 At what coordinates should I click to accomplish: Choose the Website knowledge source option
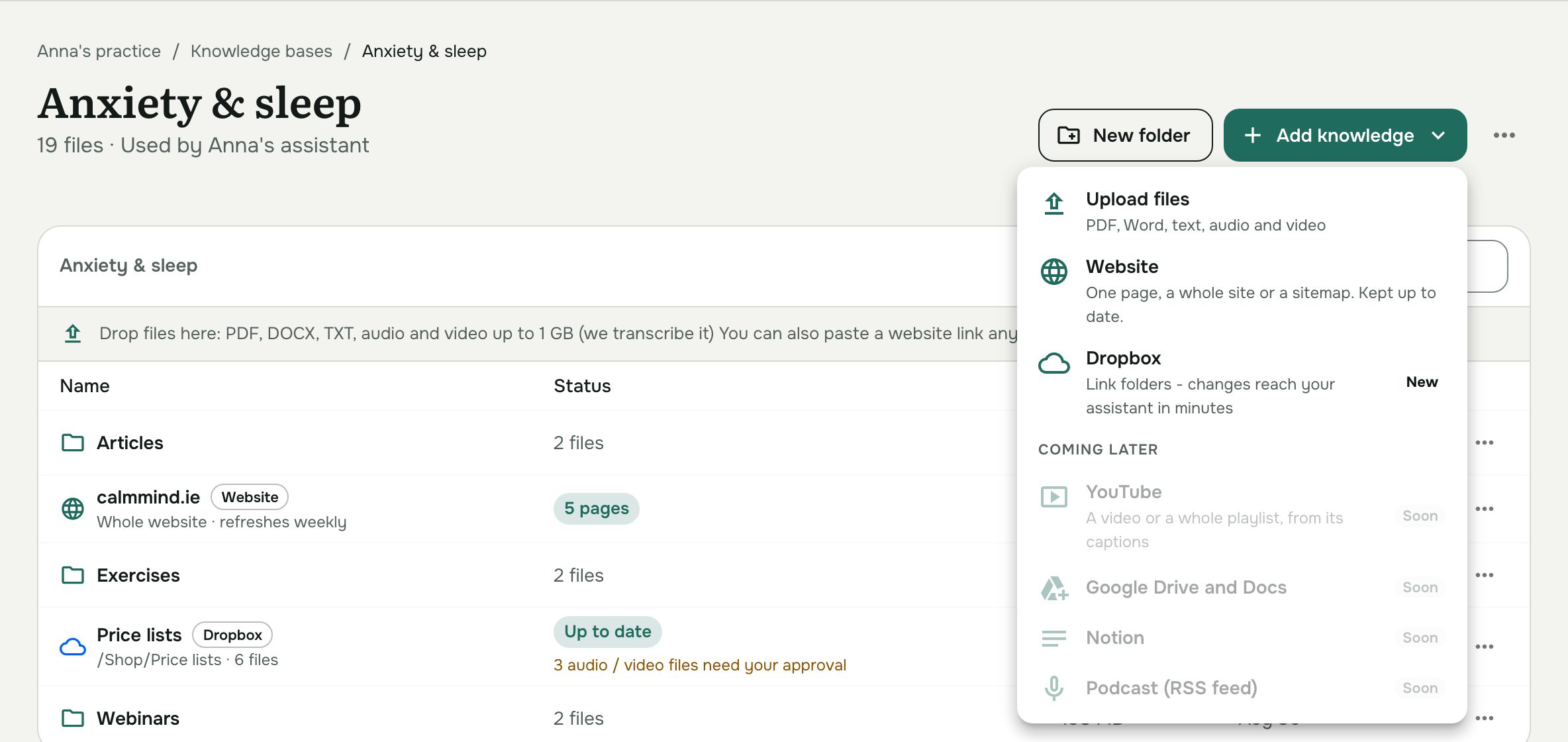pyautogui.click(x=1242, y=291)
